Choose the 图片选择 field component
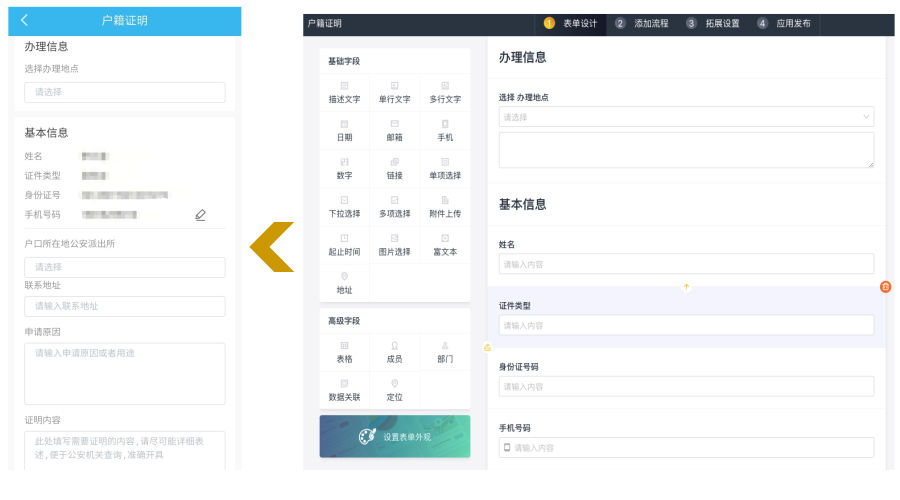 (394, 244)
